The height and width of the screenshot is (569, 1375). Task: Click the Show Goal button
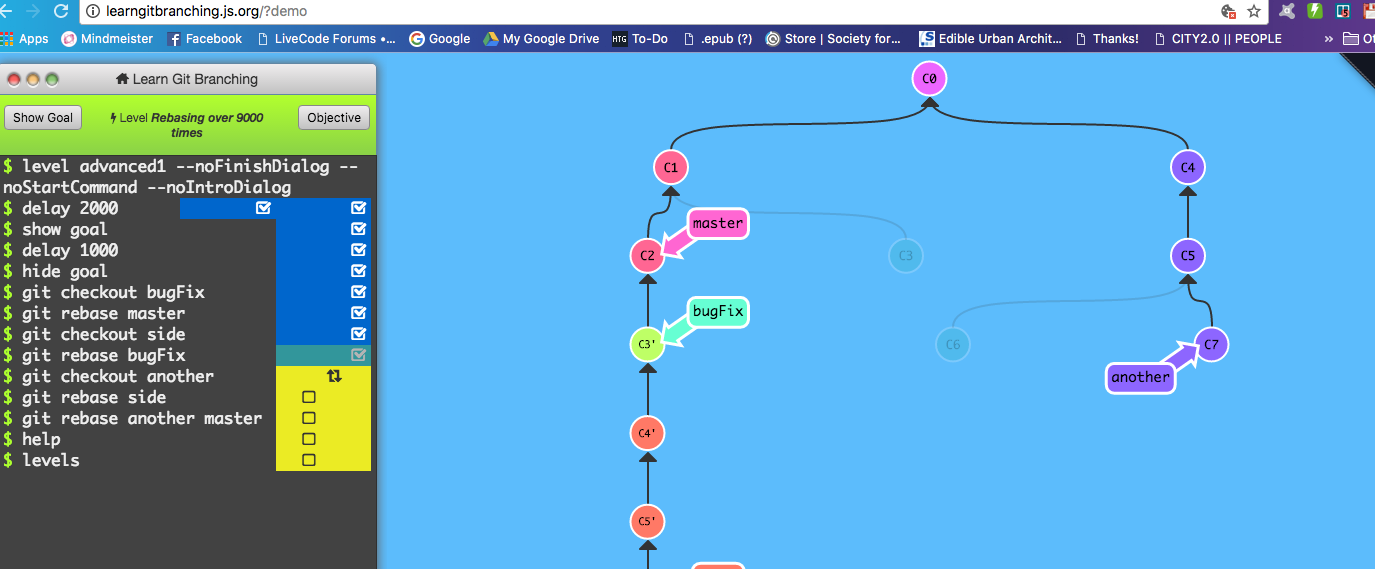coord(43,118)
